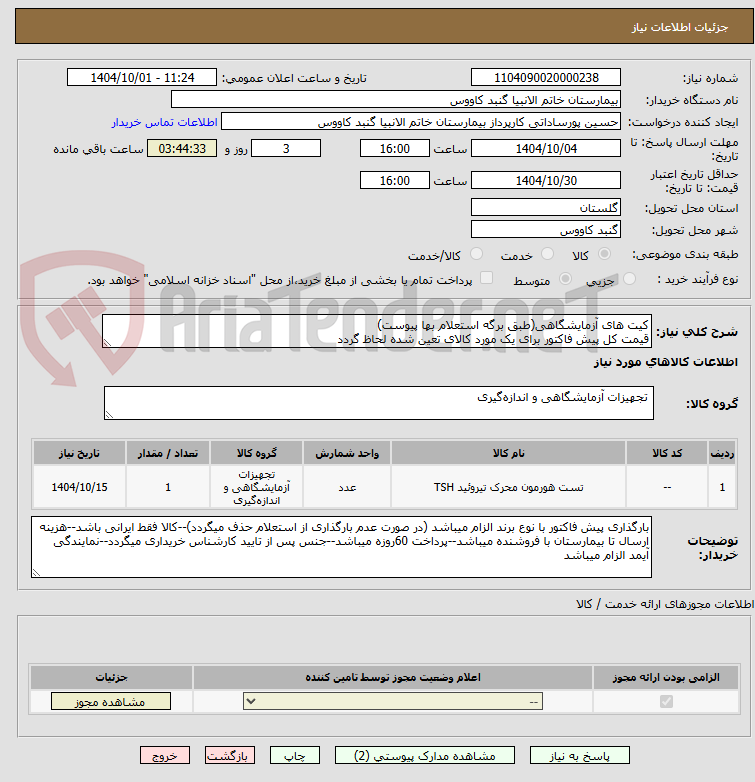
Task: Click the buyer notes textarea
Action: click(342, 547)
